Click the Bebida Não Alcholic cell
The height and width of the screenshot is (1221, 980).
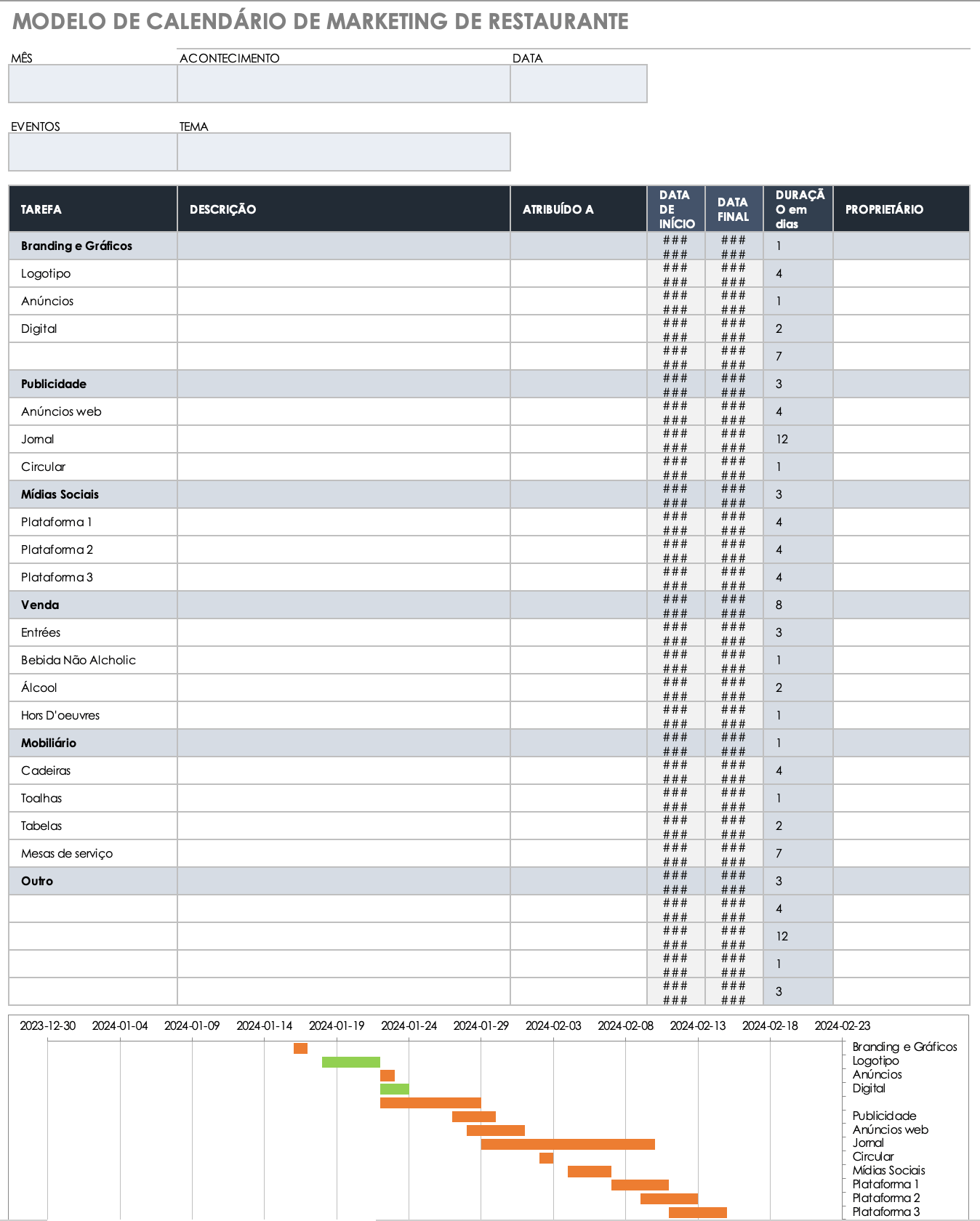(x=93, y=660)
